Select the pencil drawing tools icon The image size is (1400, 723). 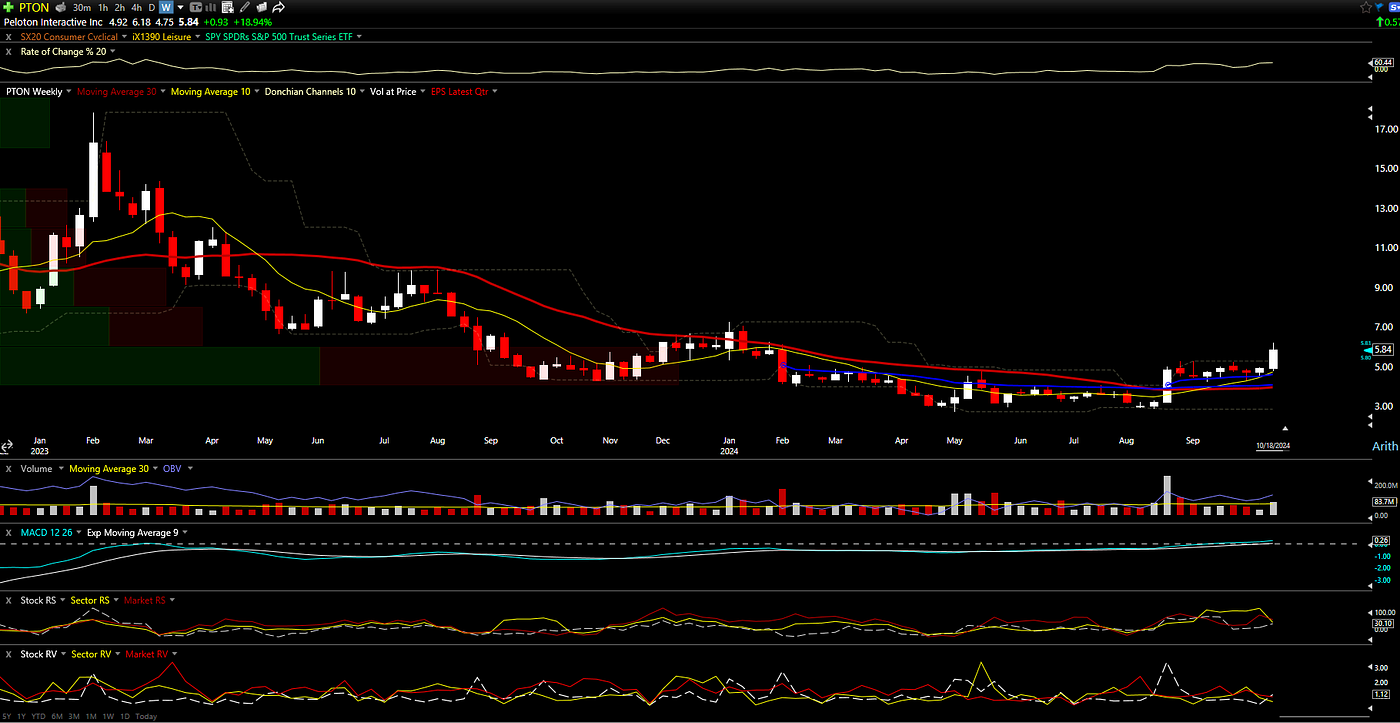[x=244, y=7]
